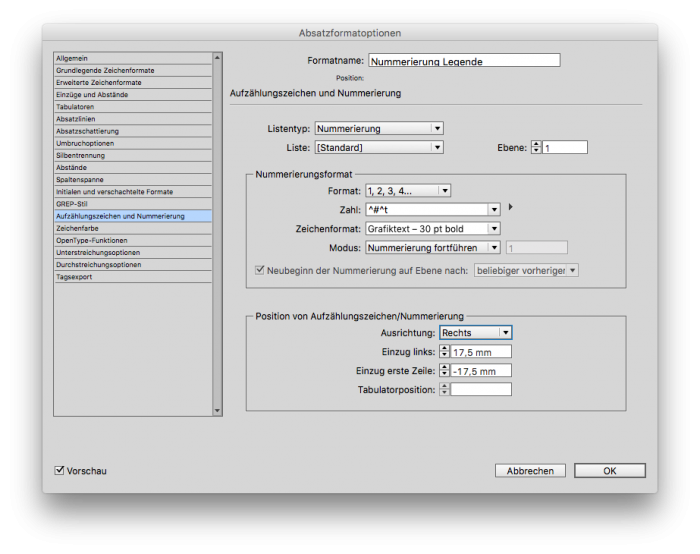Click the category list scrollbar track
The image size is (700, 554).
pyautogui.click(x=217, y=234)
